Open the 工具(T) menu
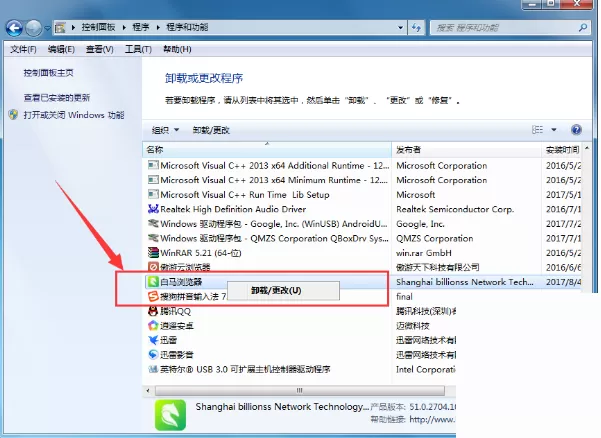This screenshot has height=438, width=601. click(x=138, y=49)
